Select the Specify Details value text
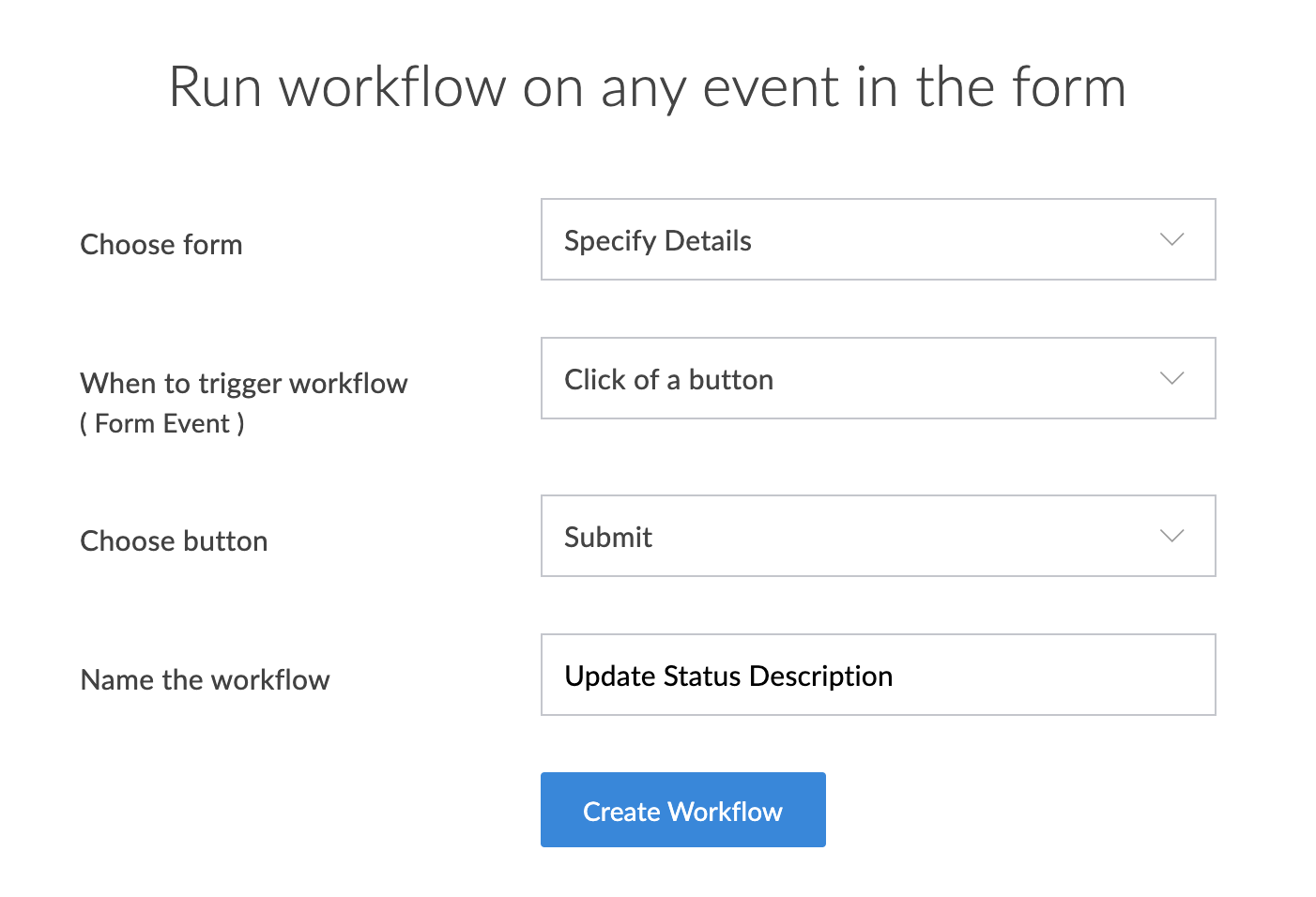1316x897 pixels. click(x=657, y=241)
